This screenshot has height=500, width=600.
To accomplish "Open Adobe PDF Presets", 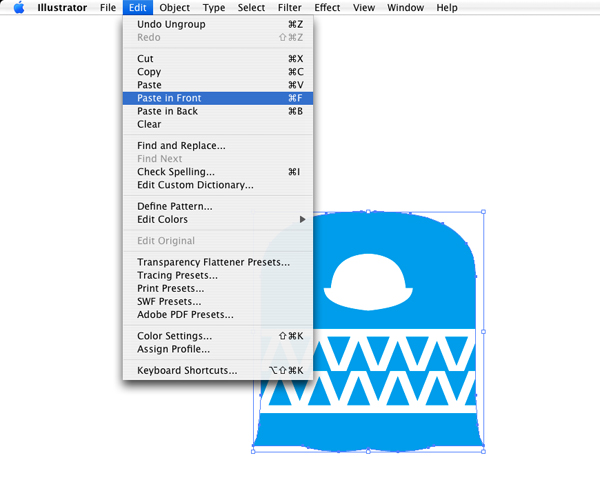I will coord(218,314).
